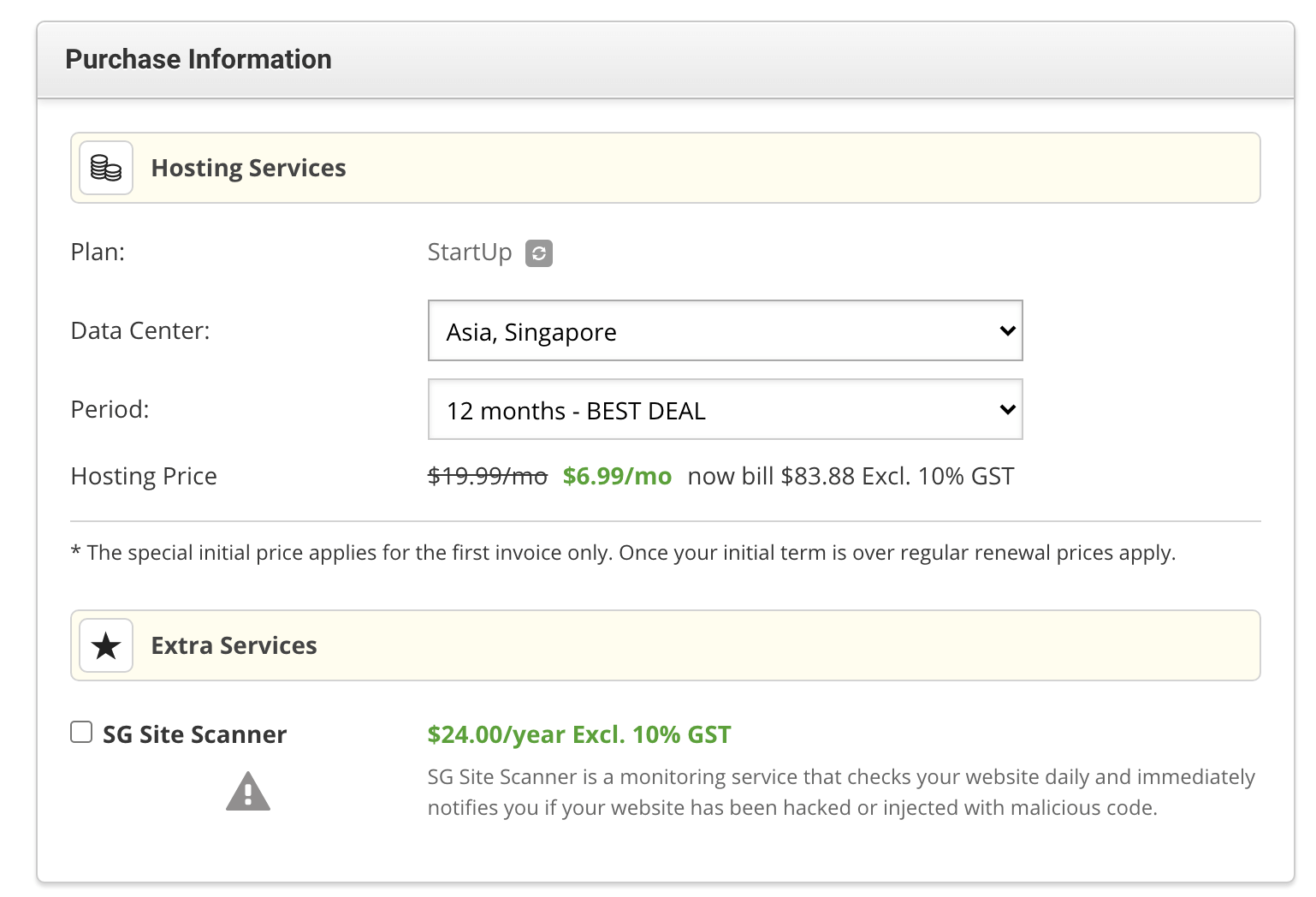Click the green $6.99/mo price
Viewport: 1316px width, 897px height.
(x=618, y=476)
